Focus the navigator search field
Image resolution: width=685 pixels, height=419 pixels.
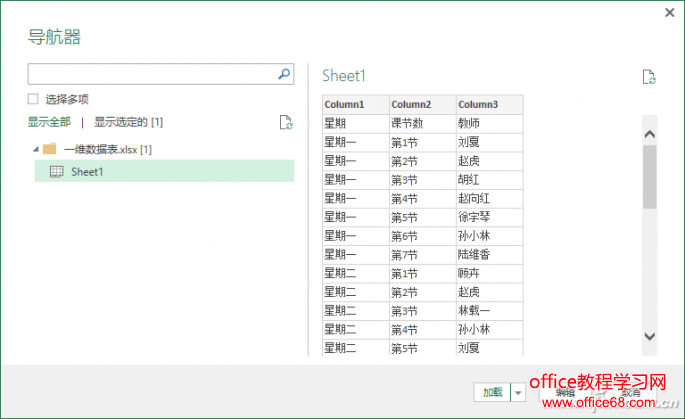150,74
